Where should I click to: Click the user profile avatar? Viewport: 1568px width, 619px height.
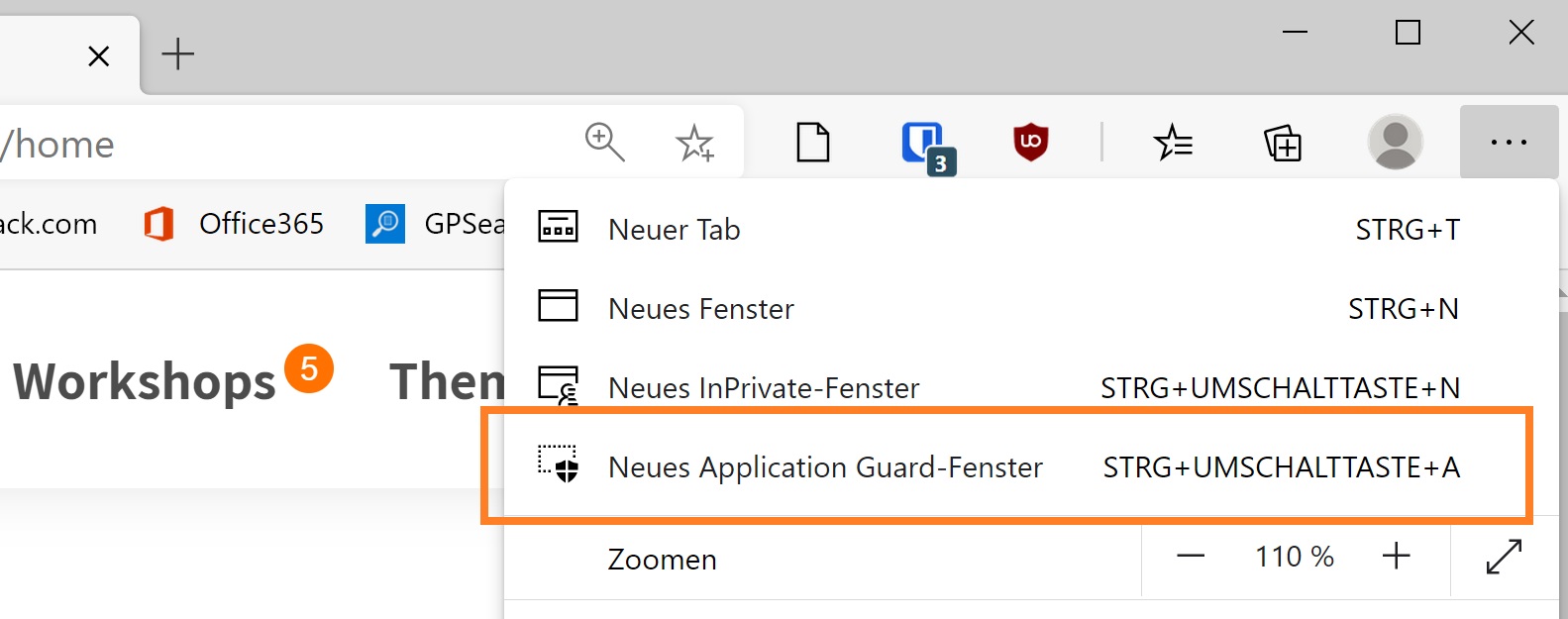tap(1395, 142)
